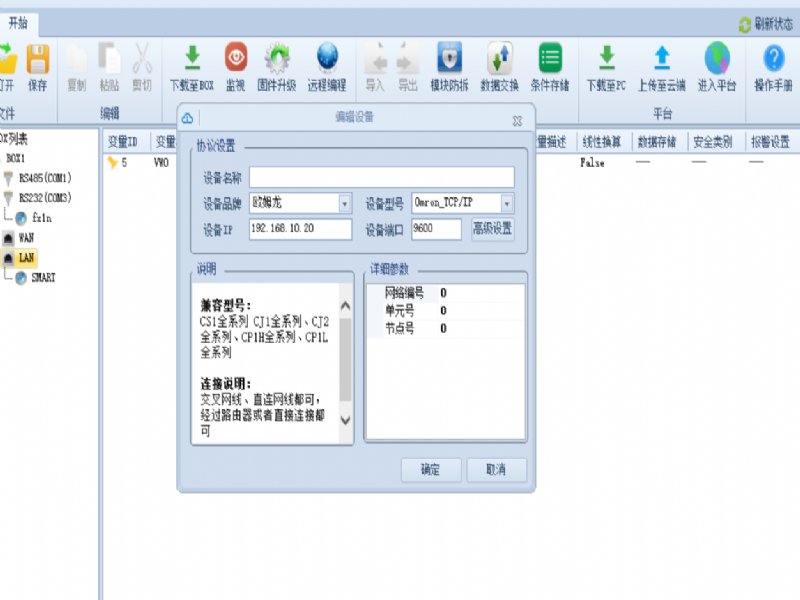Click the 确定 confirm button
The width and height of the screenshot is (800, 600).
pyautogui.click(x=430, y=469)
